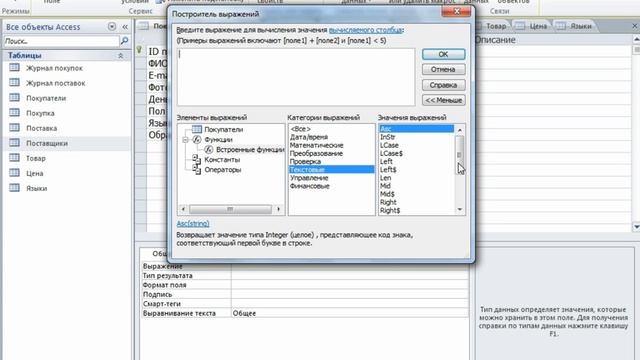Select Встроенные функции in the elements tree
Viewport: 640px width, 360px height.
click(x=250, y=150)
